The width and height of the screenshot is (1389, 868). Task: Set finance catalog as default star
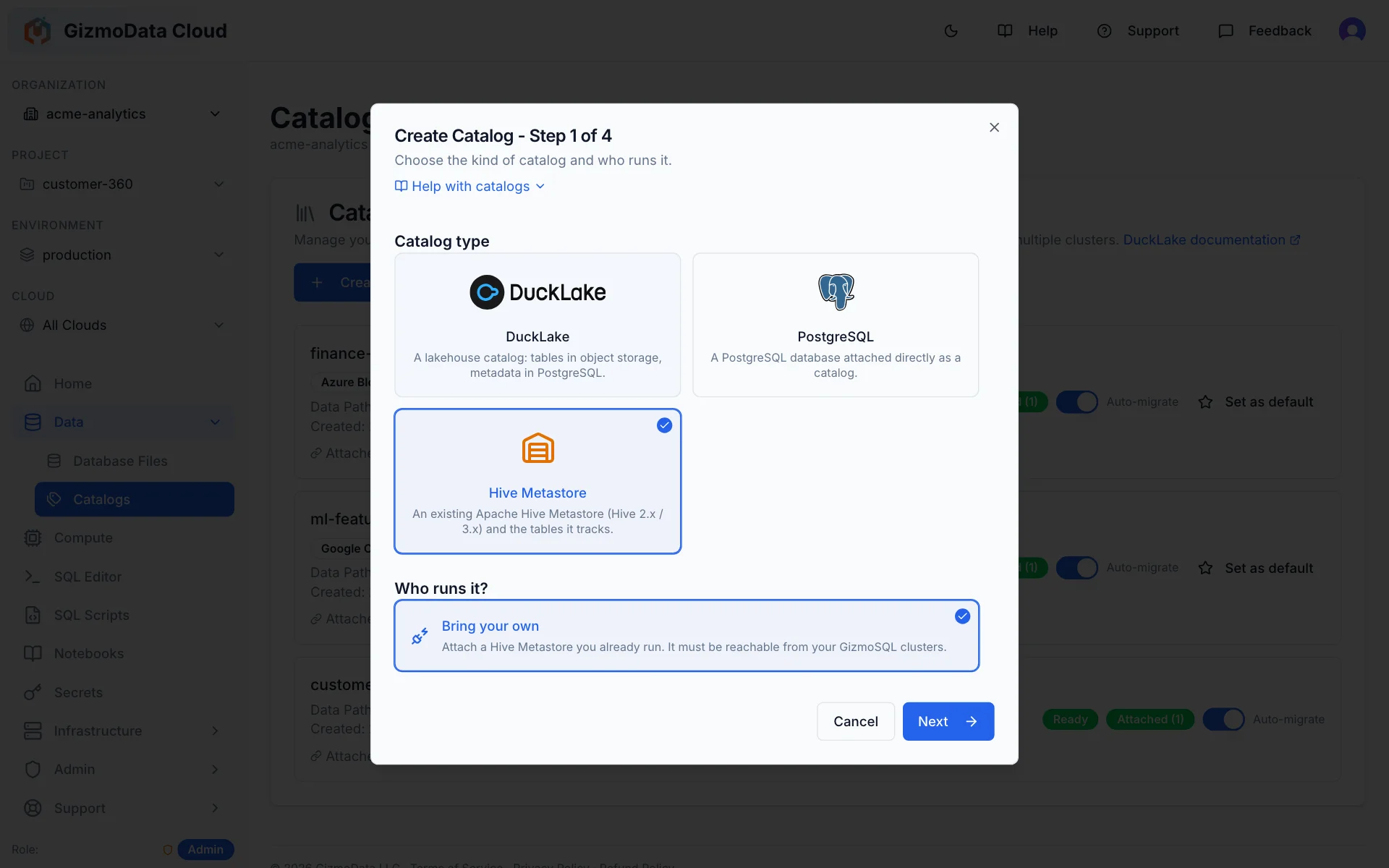pyautogui.click(x=1205, y=402)
